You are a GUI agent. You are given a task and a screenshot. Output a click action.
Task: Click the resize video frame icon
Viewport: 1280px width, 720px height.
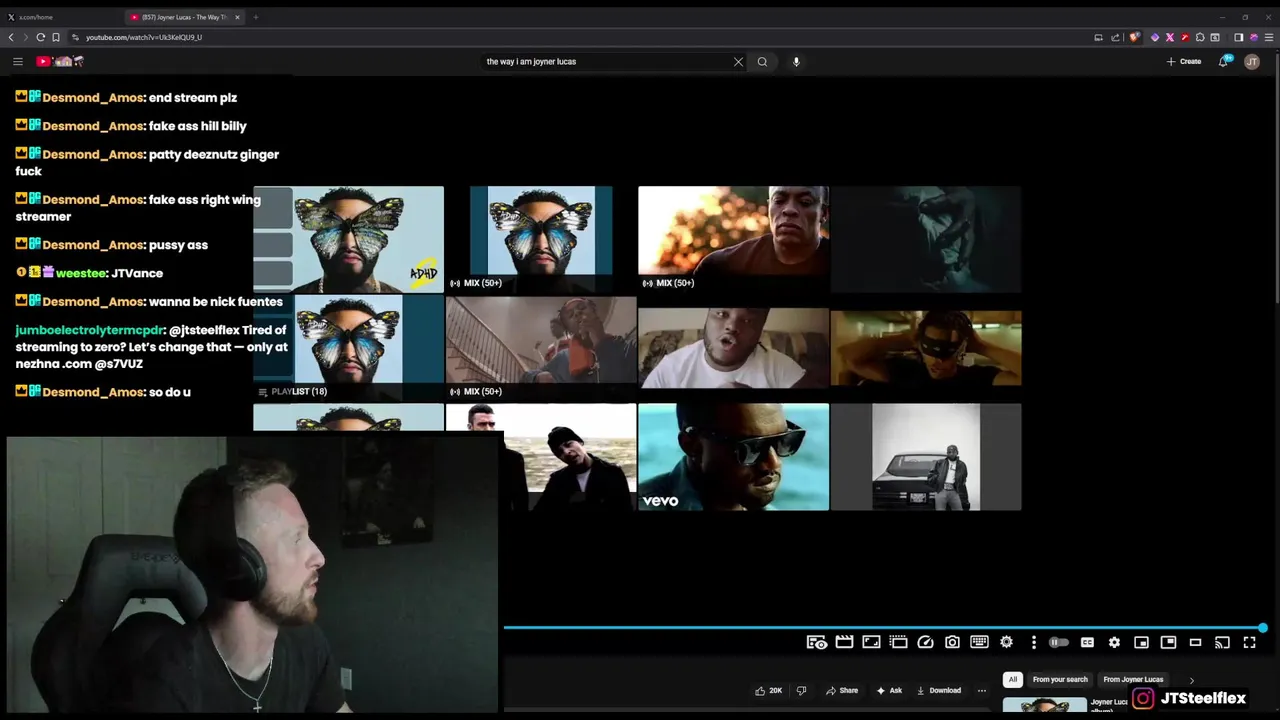871,642
